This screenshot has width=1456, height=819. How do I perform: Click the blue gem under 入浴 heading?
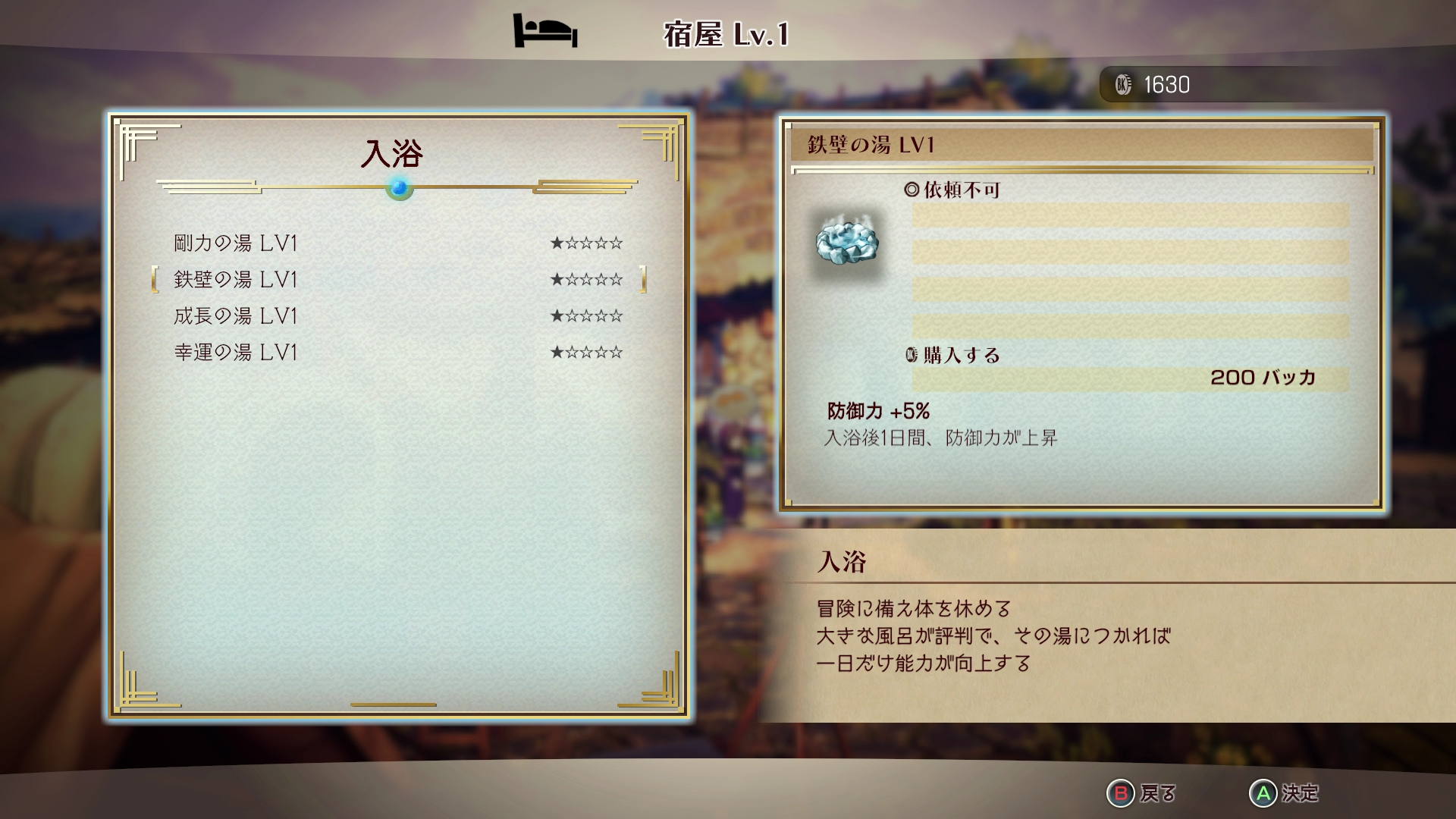pyautogui.click(x=399, y=187)
